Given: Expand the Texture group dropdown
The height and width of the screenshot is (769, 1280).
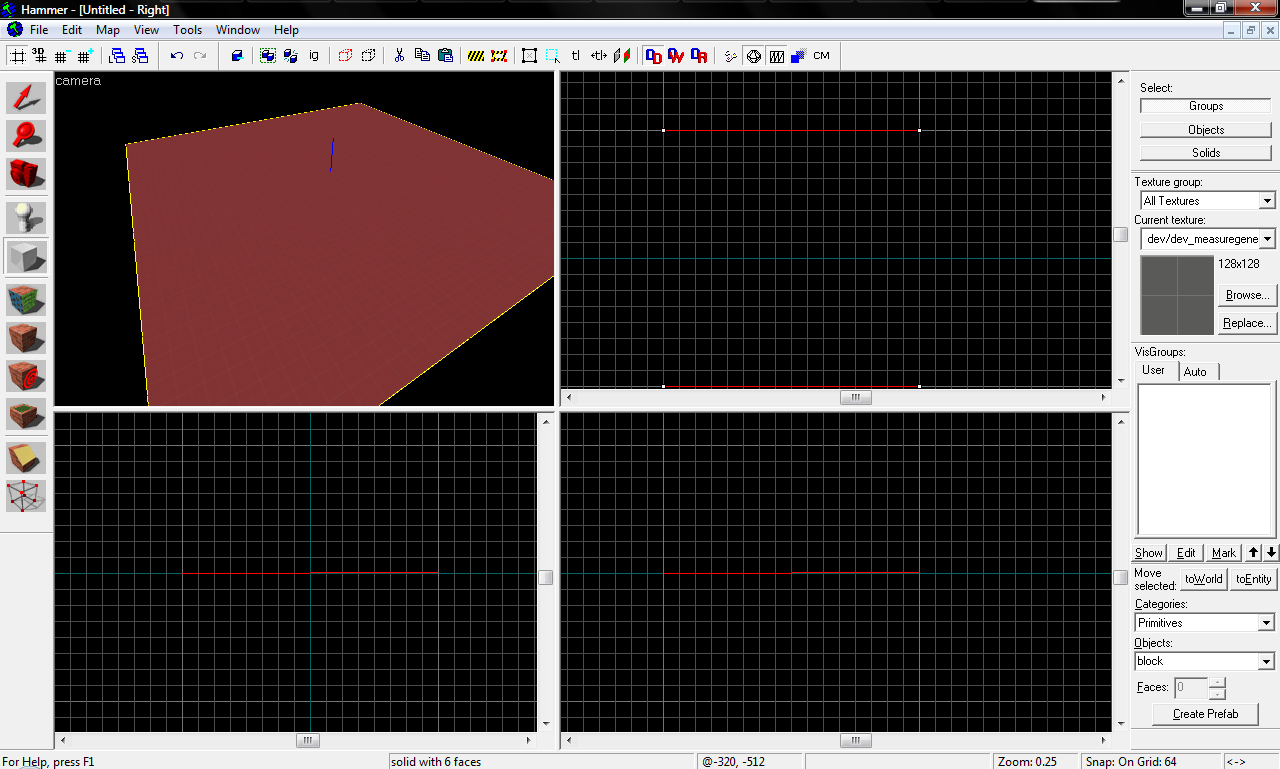Looking at the screenshot, I should point(1267,201).
